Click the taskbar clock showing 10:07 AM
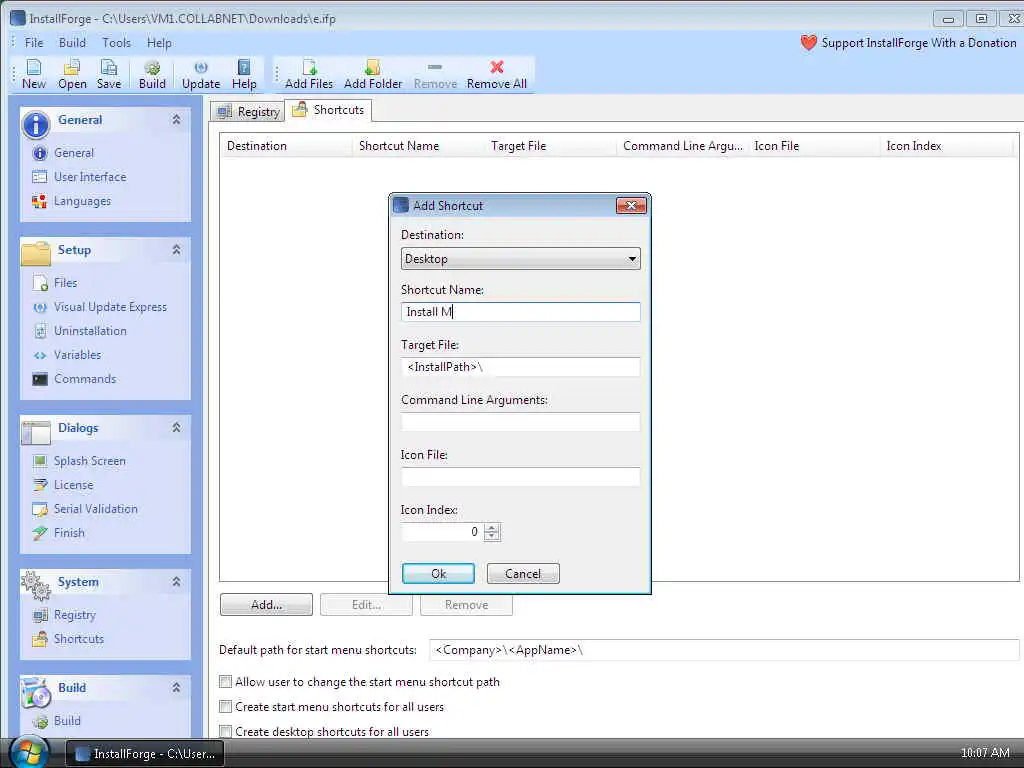1024x768 pixels. (985, 752)
